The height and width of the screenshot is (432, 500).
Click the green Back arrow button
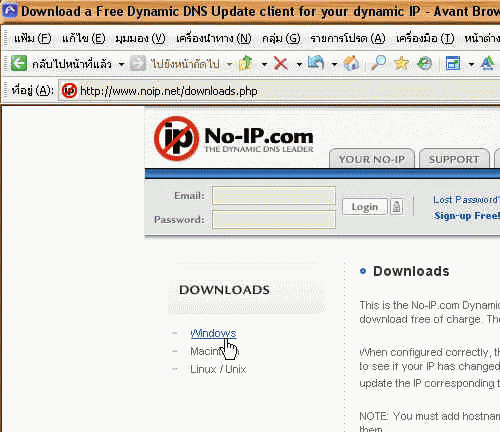pos(19,63)
